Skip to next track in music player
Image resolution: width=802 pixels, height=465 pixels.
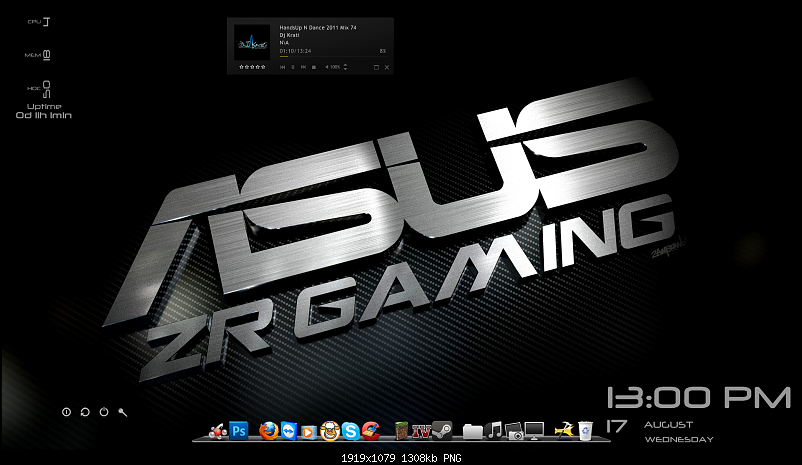[x=303, y=67]
